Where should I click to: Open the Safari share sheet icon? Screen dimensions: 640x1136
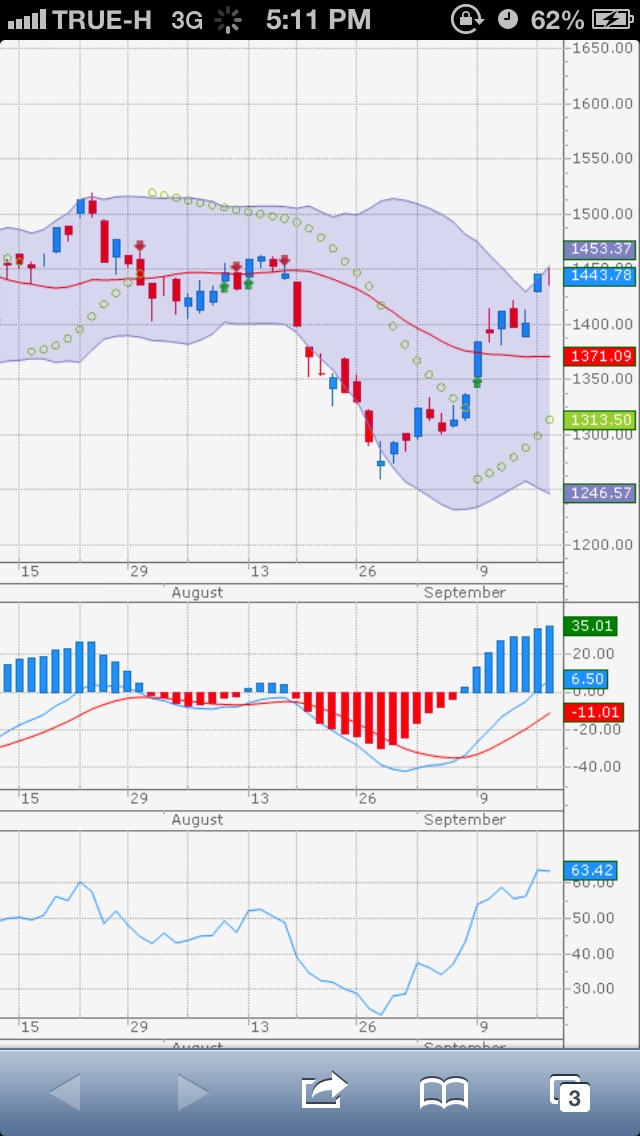(x=324, y=1091)
